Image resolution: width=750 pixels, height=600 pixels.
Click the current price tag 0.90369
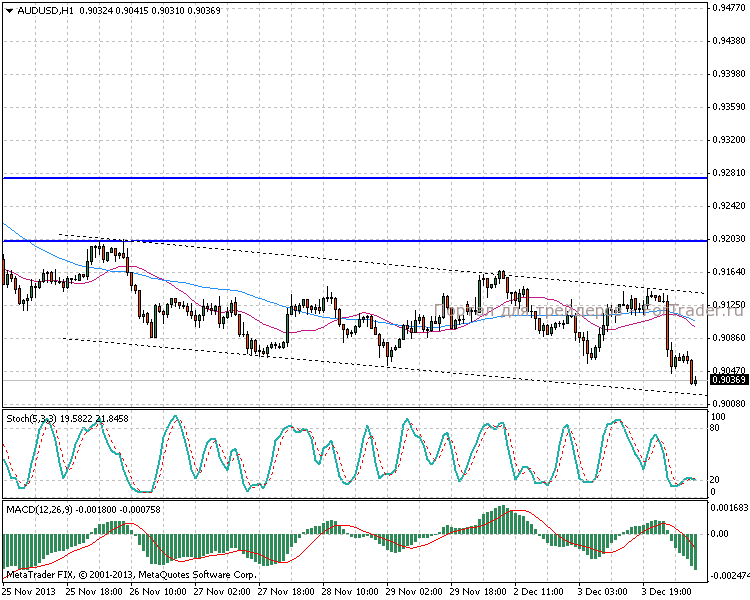pos(728,380)
